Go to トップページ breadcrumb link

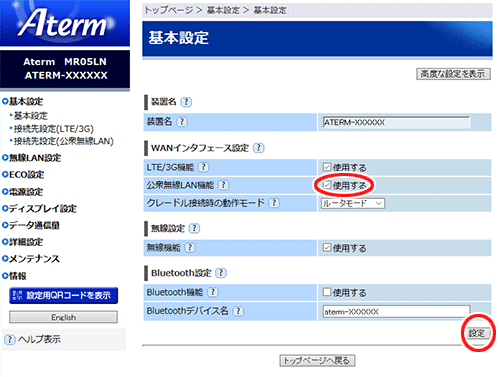pyautogui.click(x=169, y=10)
